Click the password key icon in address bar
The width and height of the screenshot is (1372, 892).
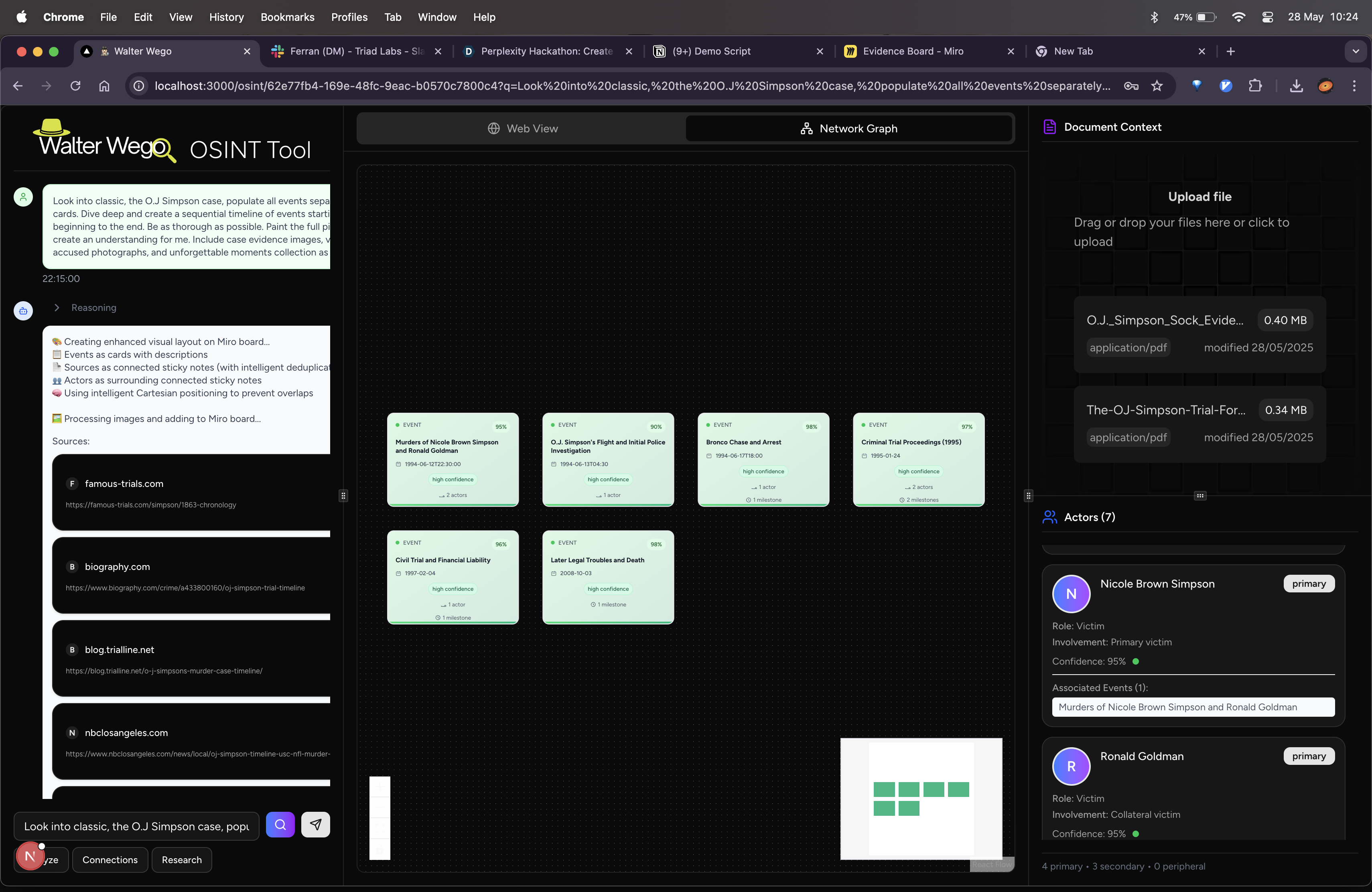[x=1131, y=86]
